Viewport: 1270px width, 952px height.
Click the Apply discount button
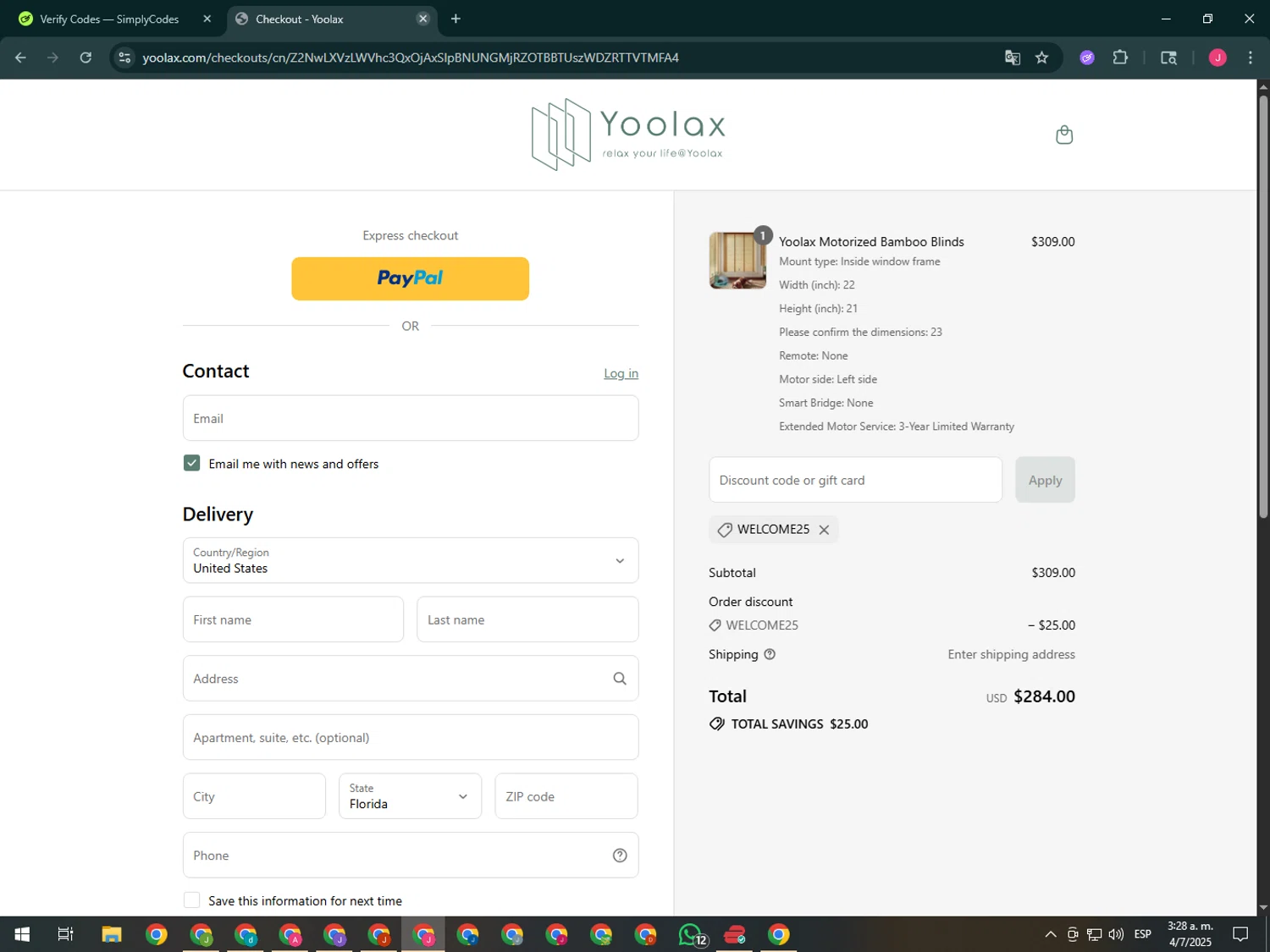[1045, 480]
